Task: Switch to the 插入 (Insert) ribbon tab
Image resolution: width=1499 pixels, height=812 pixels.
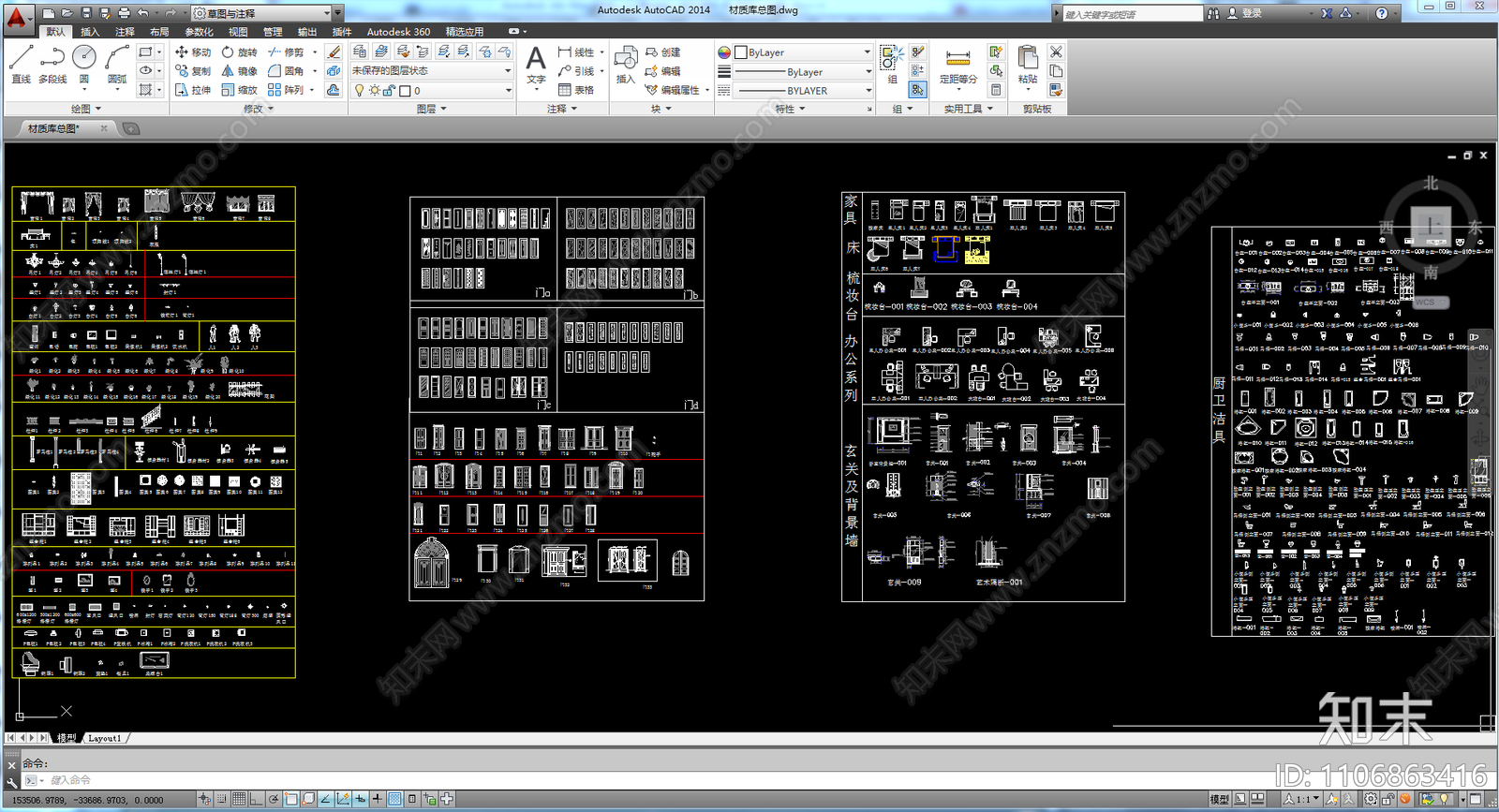Action: [x=90, y=32]
